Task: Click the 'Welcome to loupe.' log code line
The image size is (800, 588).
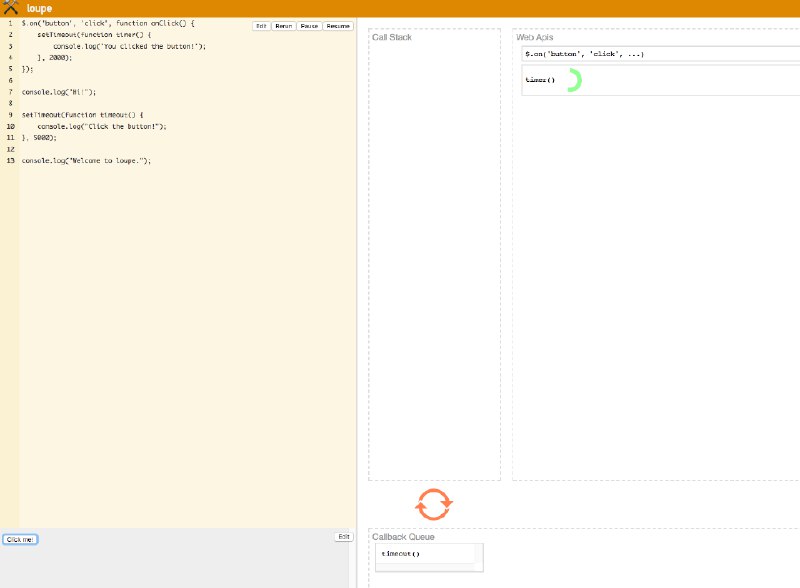Action: tap(86, 161)
